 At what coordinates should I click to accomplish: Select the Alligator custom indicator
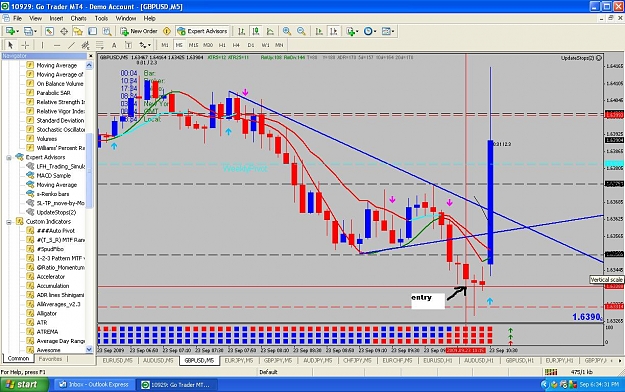pos(47,313)
